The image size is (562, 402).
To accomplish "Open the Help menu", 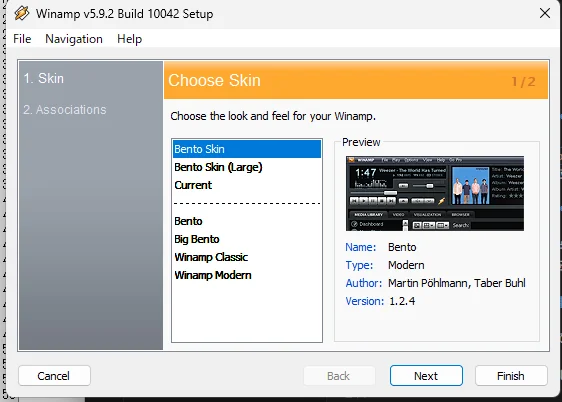I will [x=129, y=39].
